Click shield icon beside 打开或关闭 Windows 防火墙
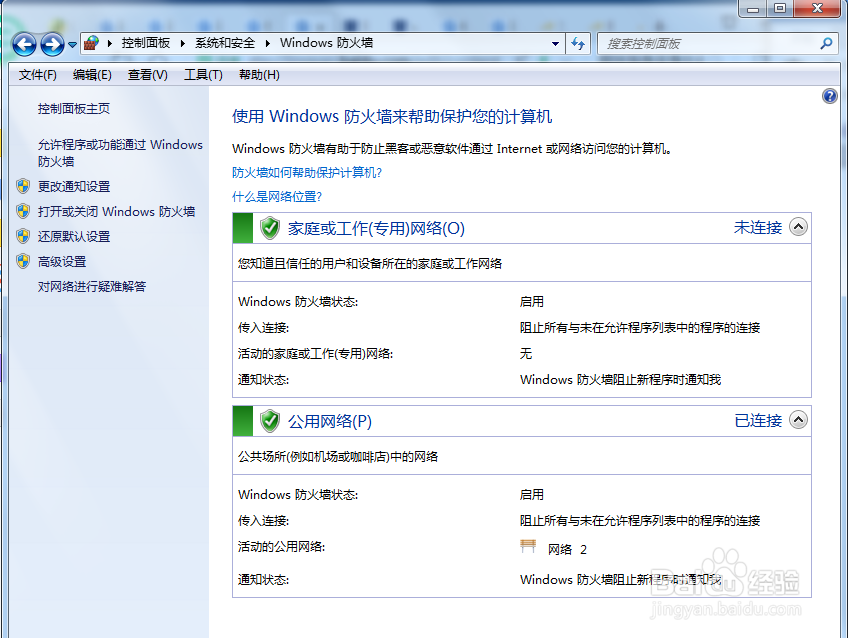The width and height of the screenshot is (848, 638). point(23,211)
